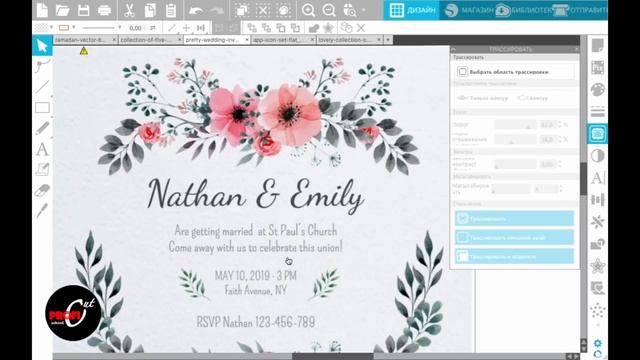Click the yellow warning triangle icon
The height and width of the screenshot is (360, 640).
(84, 51)
